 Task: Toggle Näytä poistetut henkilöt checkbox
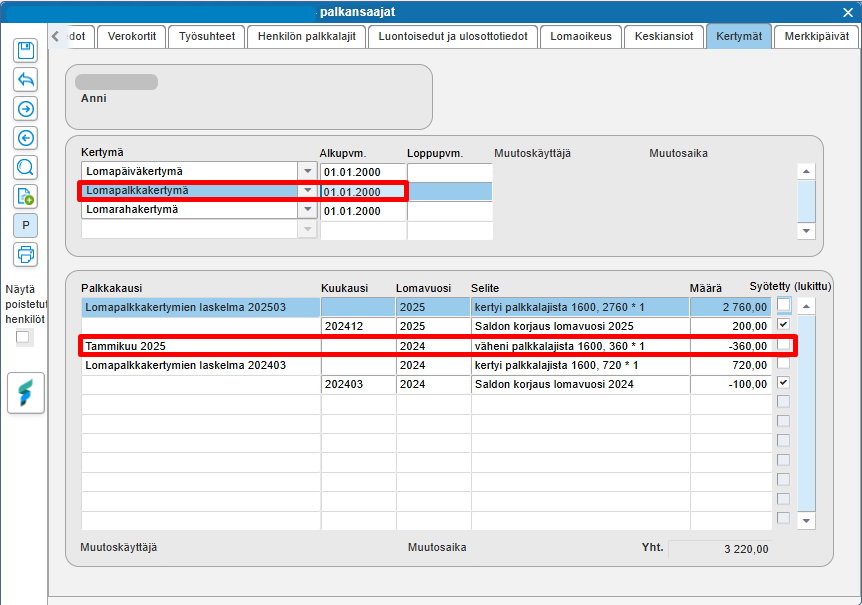23,337
